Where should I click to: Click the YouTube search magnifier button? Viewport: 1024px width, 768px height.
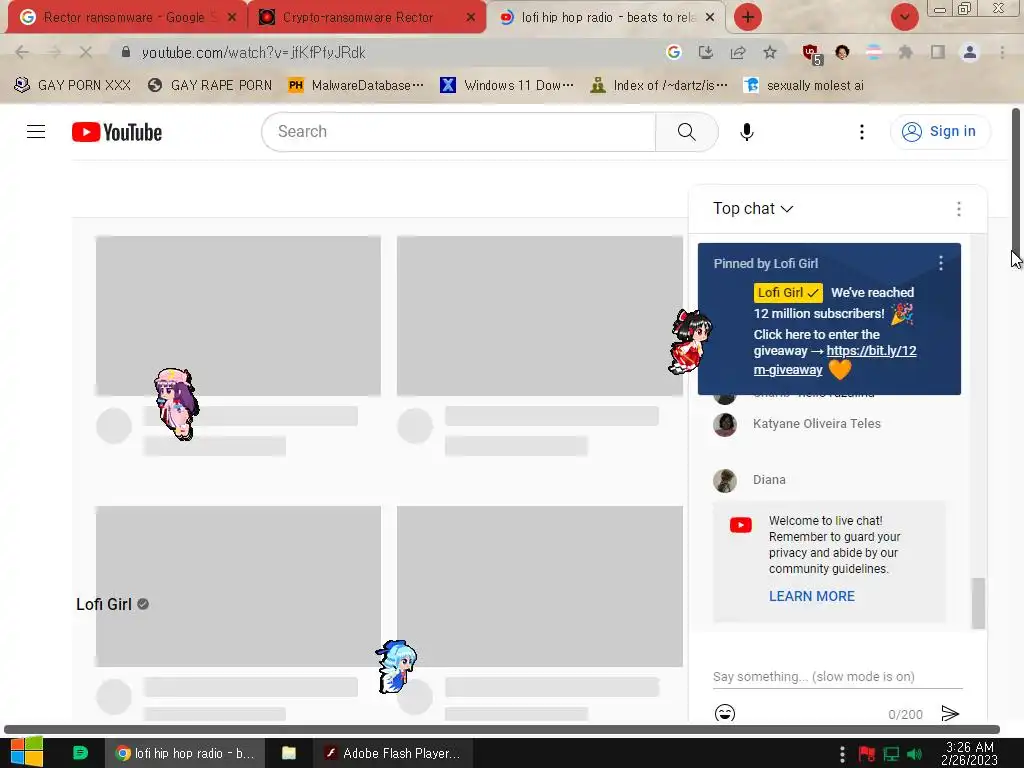point(686,132)
